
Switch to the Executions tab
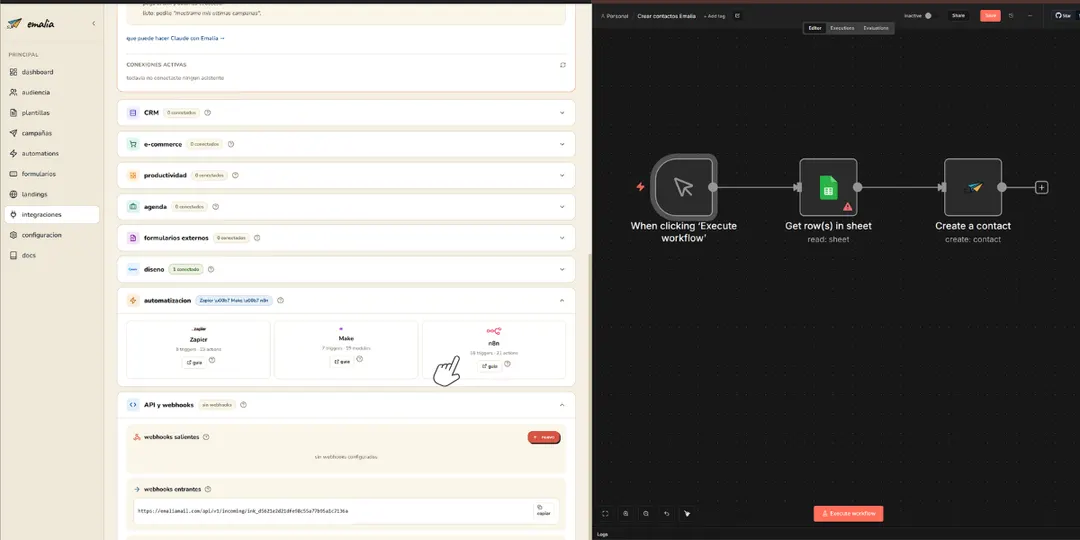[x=842, y=28]
